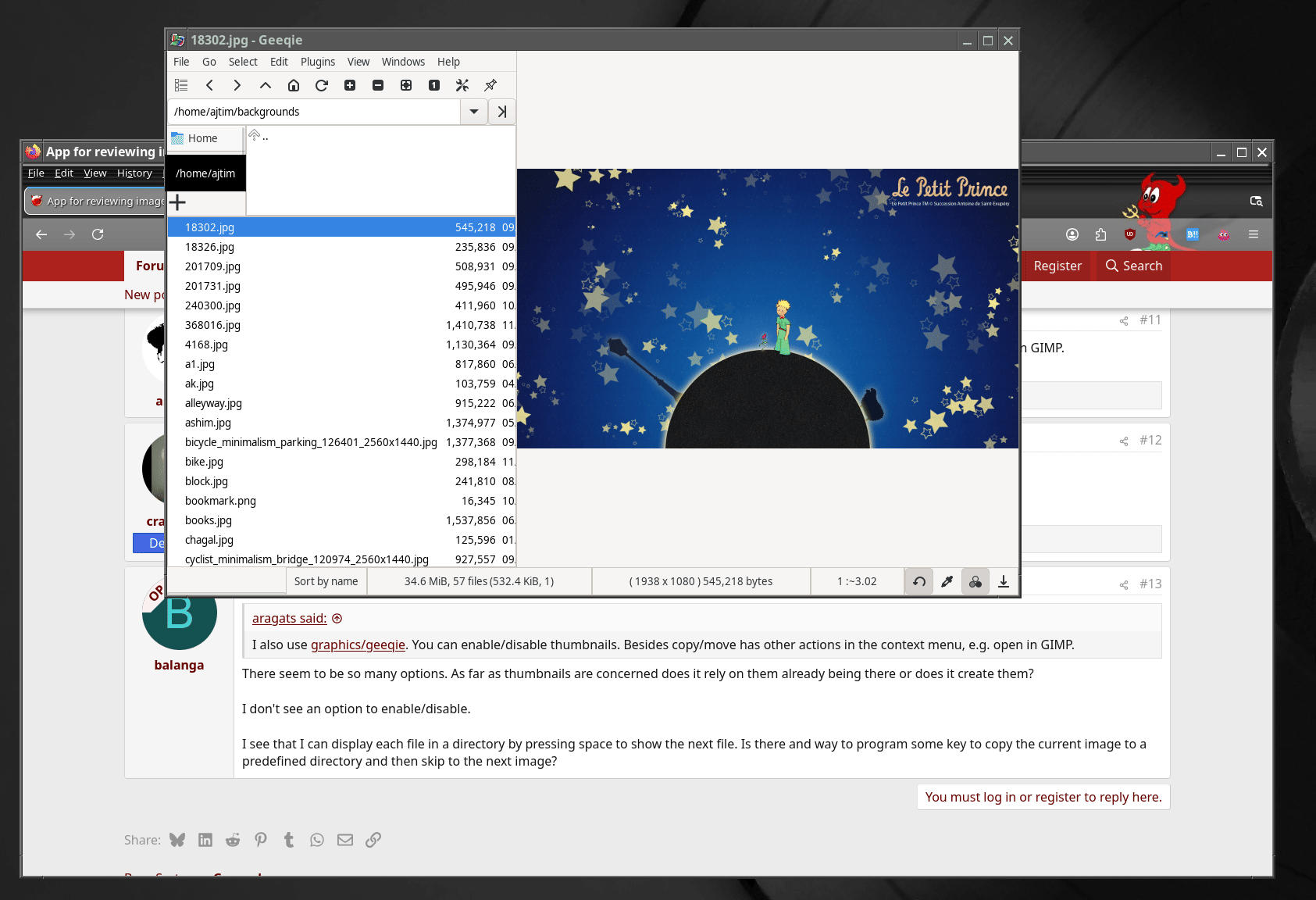Click the download-style arrow icon in status bar
The image size is (1316, 900).
click(x=1004, y=581)
